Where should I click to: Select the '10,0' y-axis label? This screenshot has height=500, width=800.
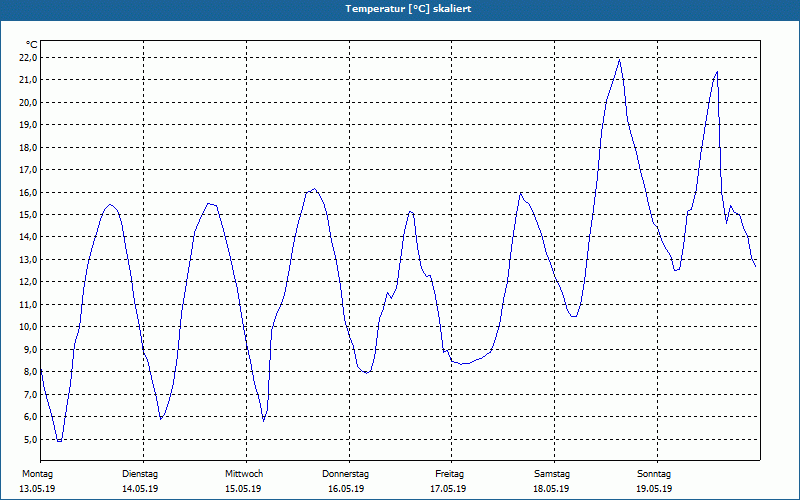[x=28, y=327]
